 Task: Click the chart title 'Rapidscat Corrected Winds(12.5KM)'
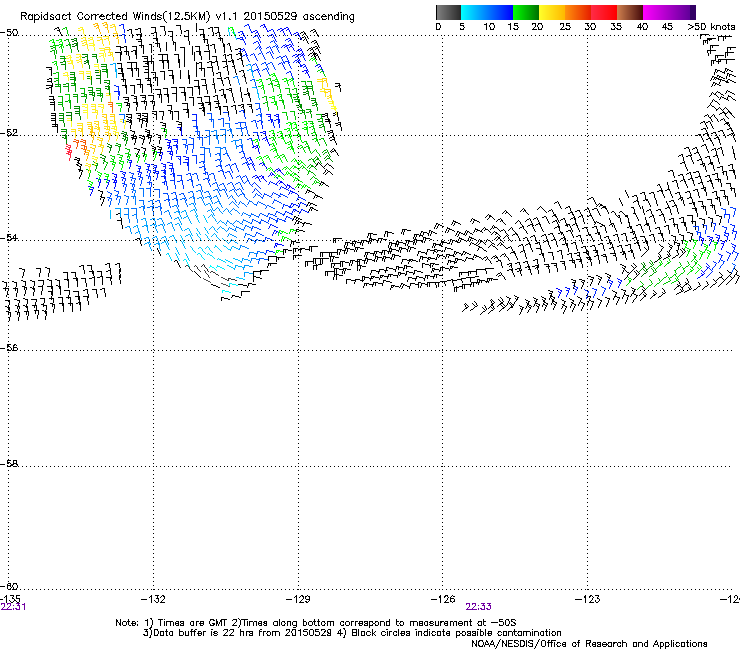tap(115, 17)
